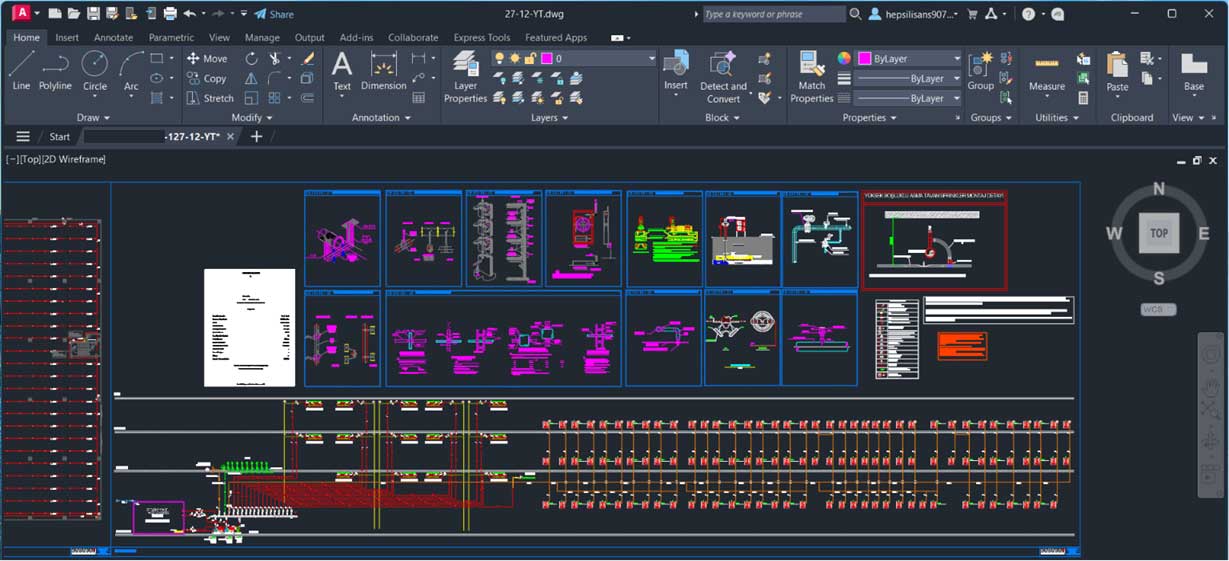Image resolution: width=1229 pixels, height=561 pixels.
Task: Toggle the layer freeze sun icon
Action: [x=515, y=59]
